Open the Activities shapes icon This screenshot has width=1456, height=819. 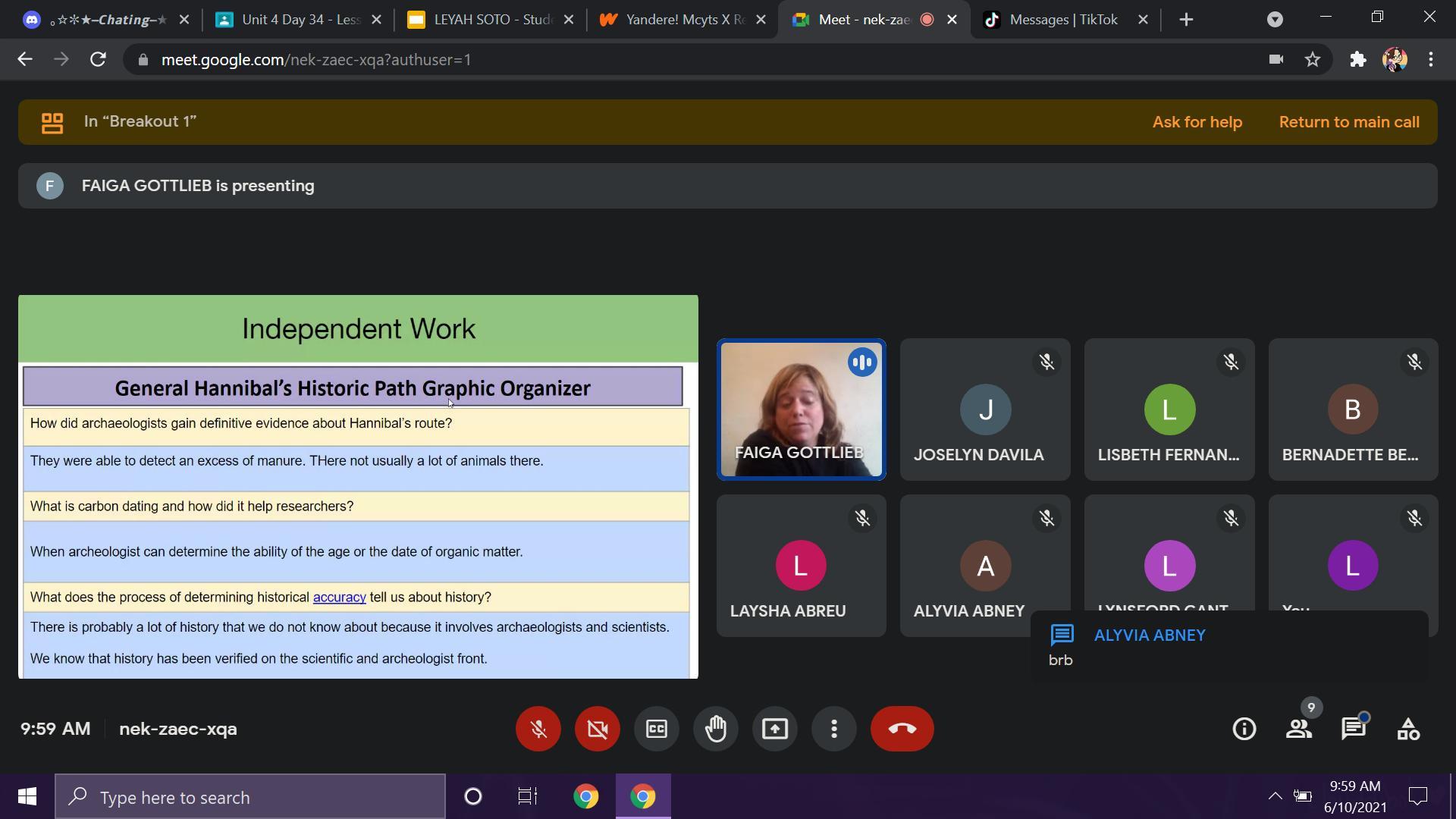(1408, 730)
